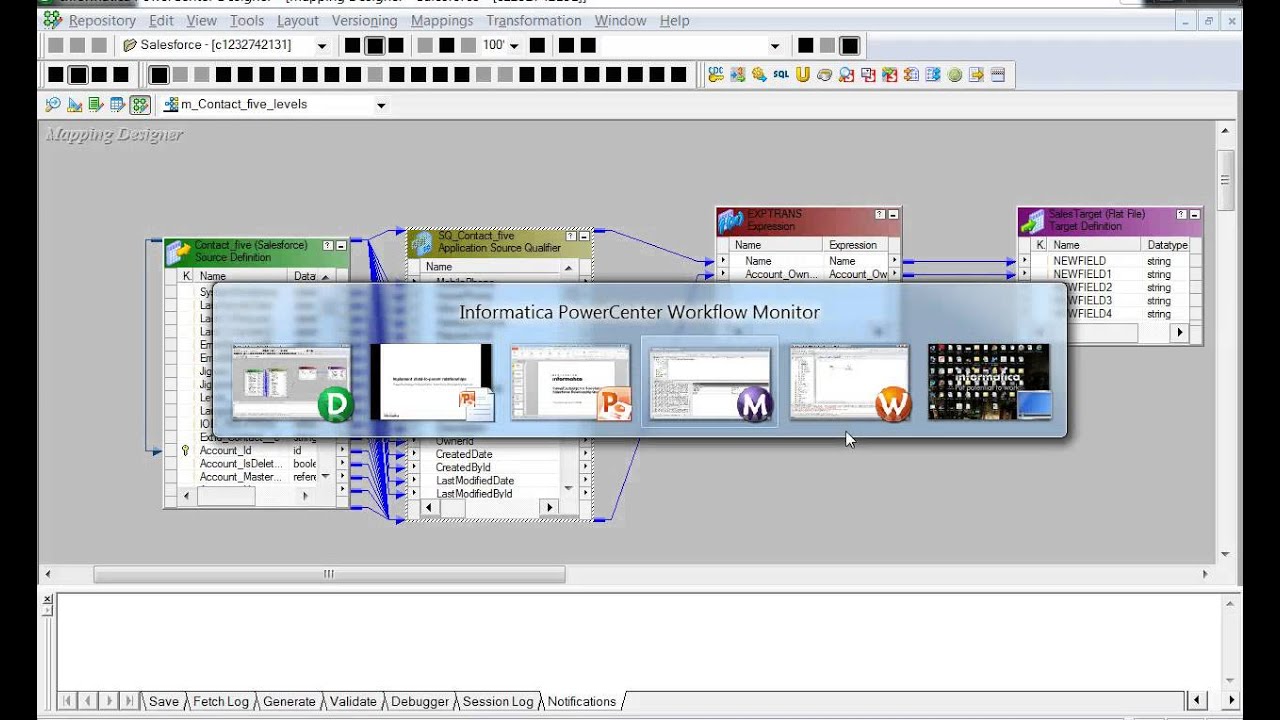
Task: Switch to PowerPoint slideshow file thumbnail
Action: coord(432,383)
